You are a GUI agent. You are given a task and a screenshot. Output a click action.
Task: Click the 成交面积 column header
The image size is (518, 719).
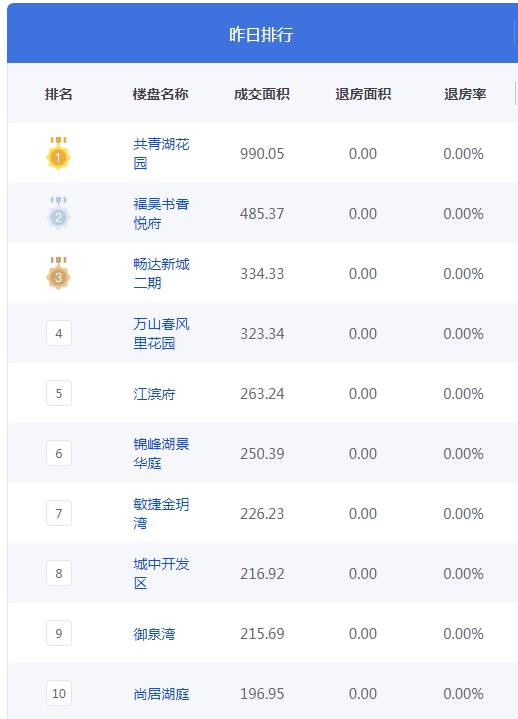point(262,94)
